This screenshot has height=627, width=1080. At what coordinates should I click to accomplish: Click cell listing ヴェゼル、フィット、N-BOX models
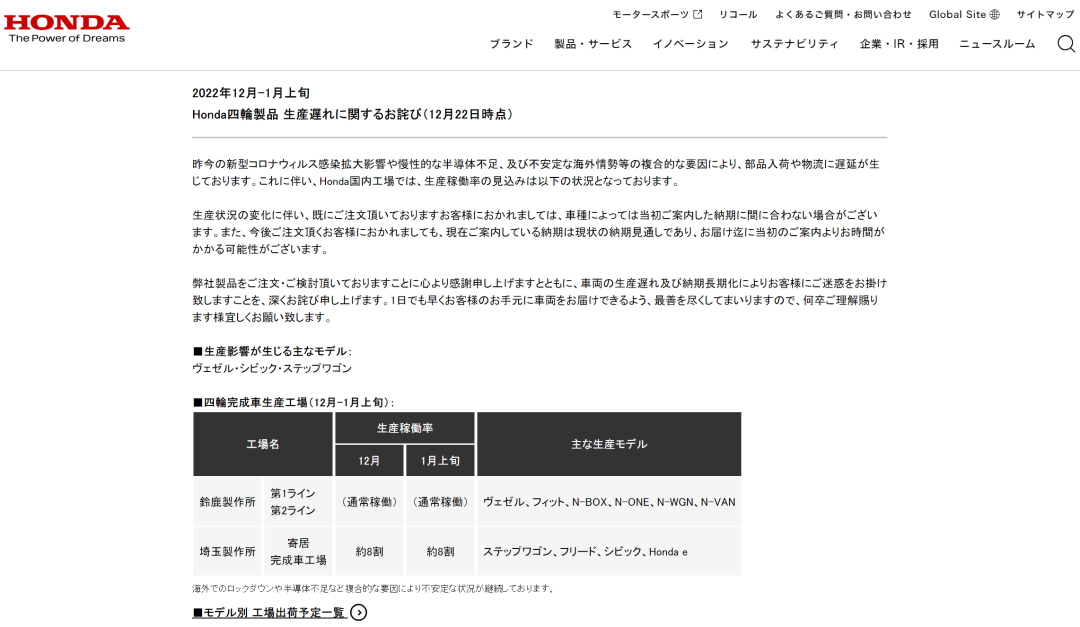click(609, 502)
